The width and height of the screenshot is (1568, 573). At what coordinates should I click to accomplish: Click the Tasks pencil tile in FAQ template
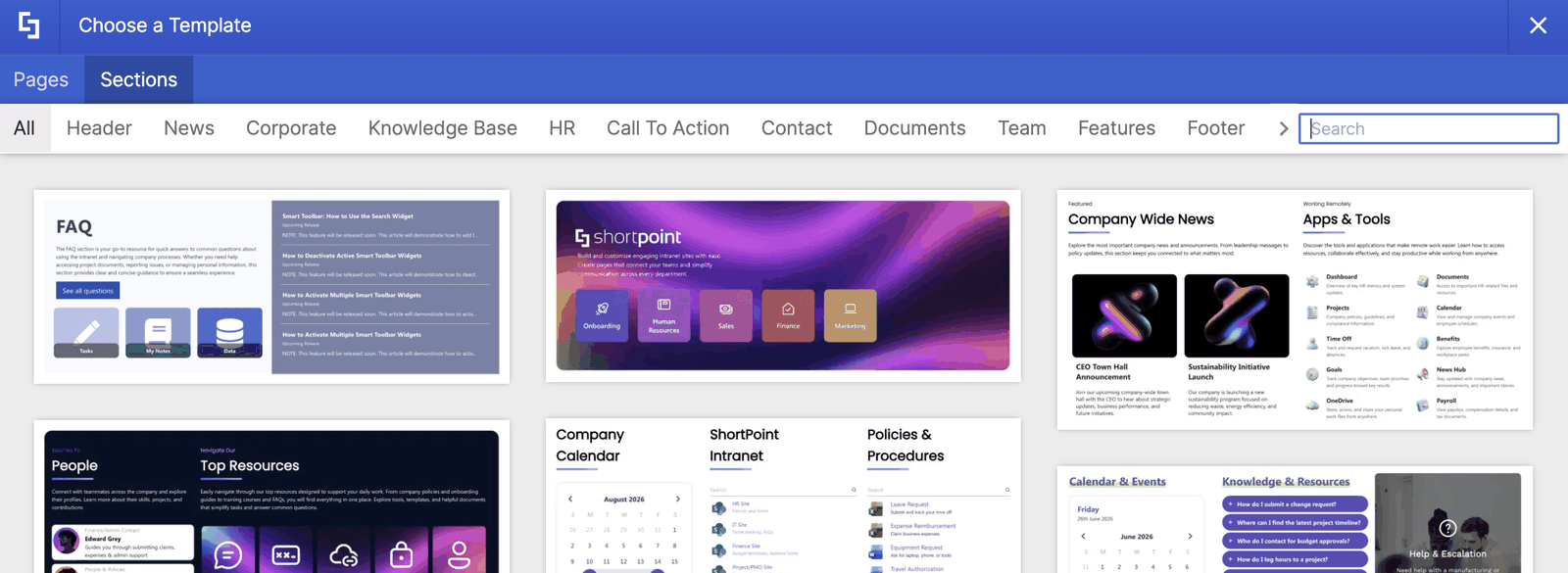86,332
